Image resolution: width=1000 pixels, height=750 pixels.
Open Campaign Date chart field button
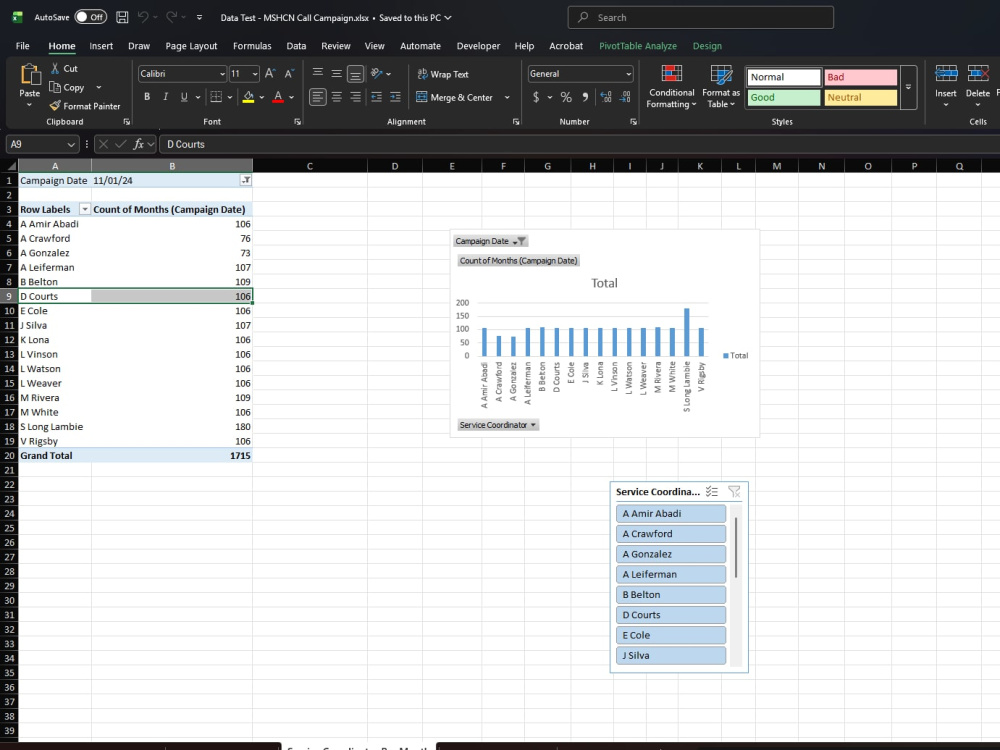pos(490,241)
